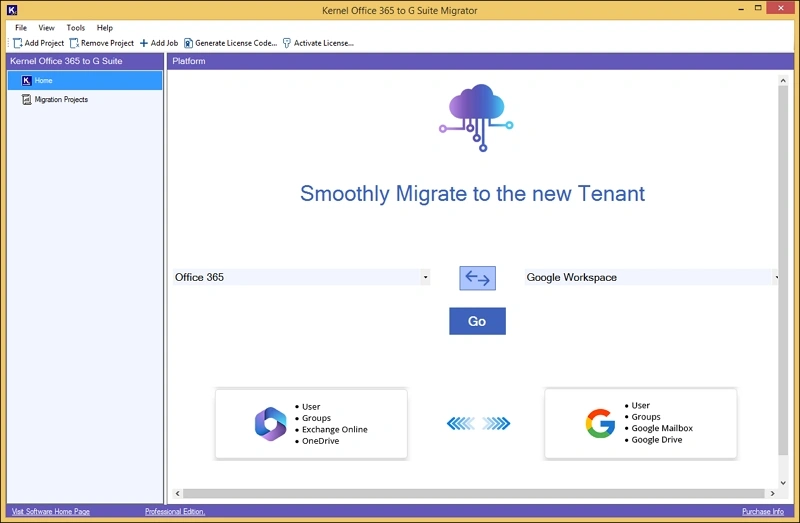800x523 pixels.
Task: Click the Purchase Info link
Action: coord(762,512)
